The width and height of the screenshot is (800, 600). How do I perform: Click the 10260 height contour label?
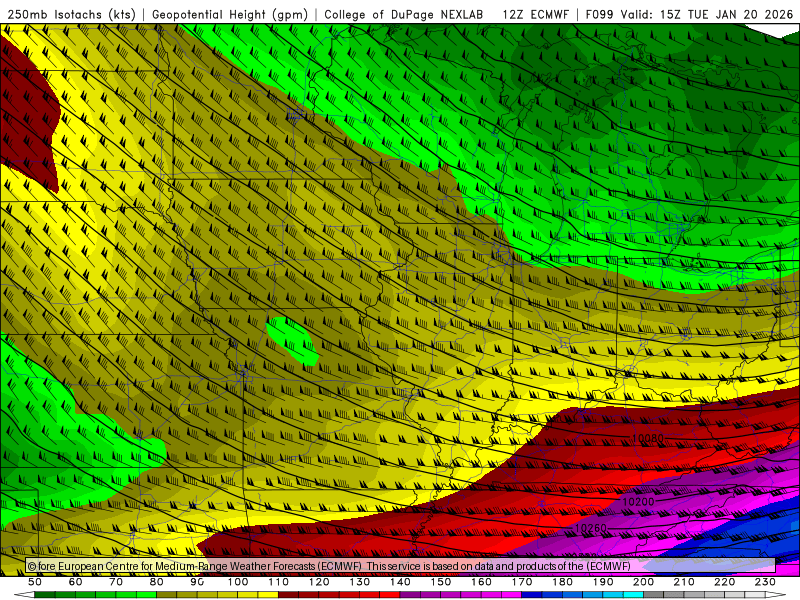coord(591,528)
